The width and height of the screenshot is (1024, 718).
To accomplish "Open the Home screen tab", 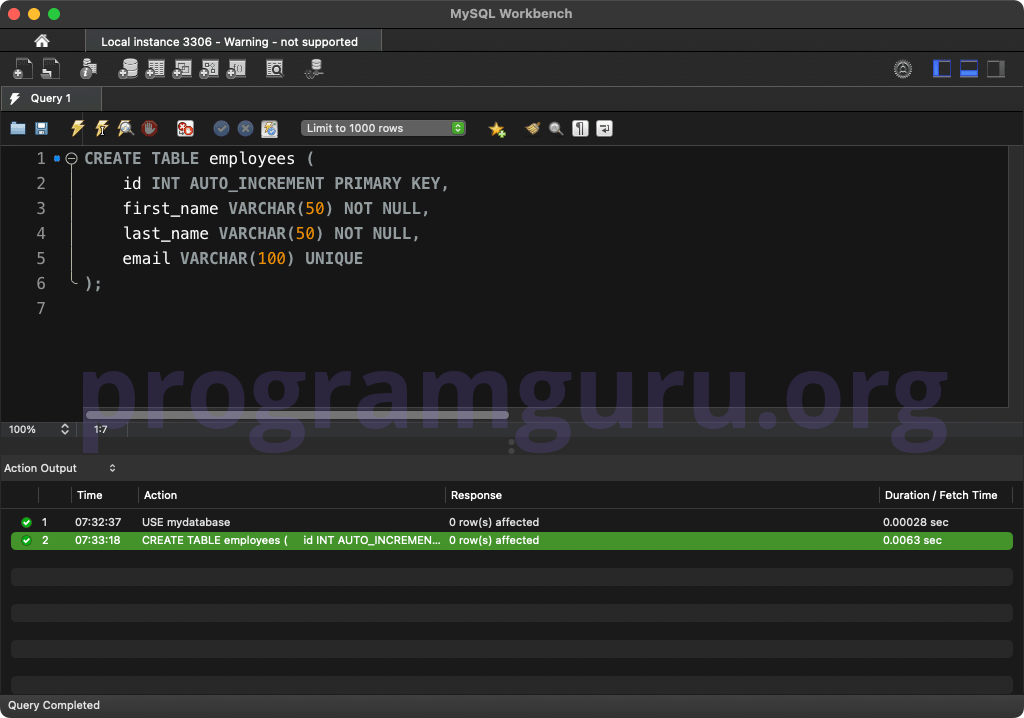I will [42, 41].
